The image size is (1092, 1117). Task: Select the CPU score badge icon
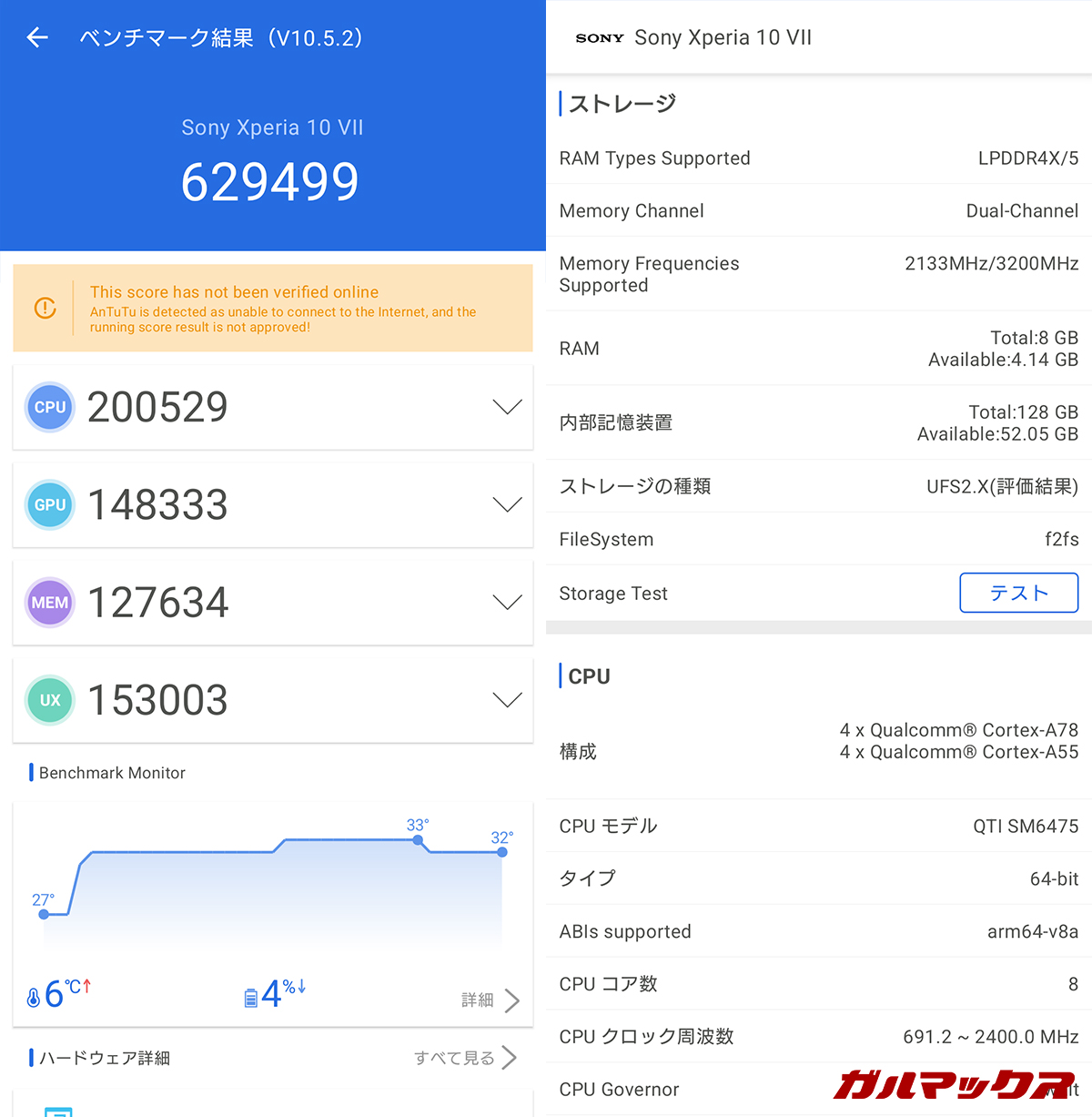coord(49,407)
